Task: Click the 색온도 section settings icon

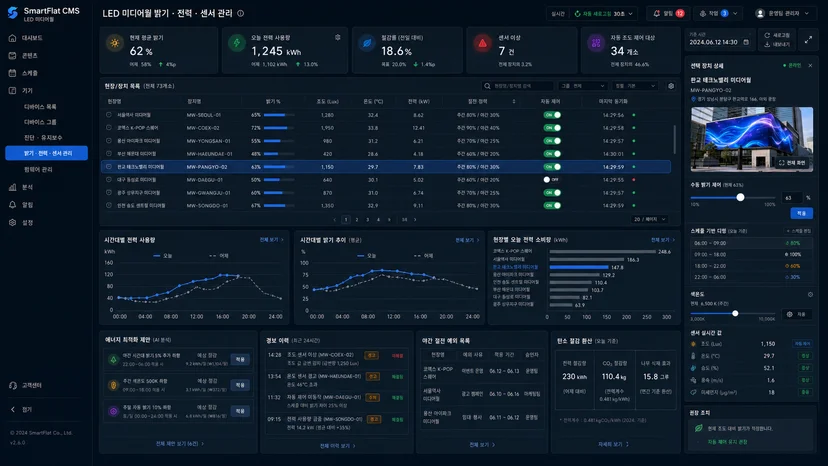Action: point(810,294)
